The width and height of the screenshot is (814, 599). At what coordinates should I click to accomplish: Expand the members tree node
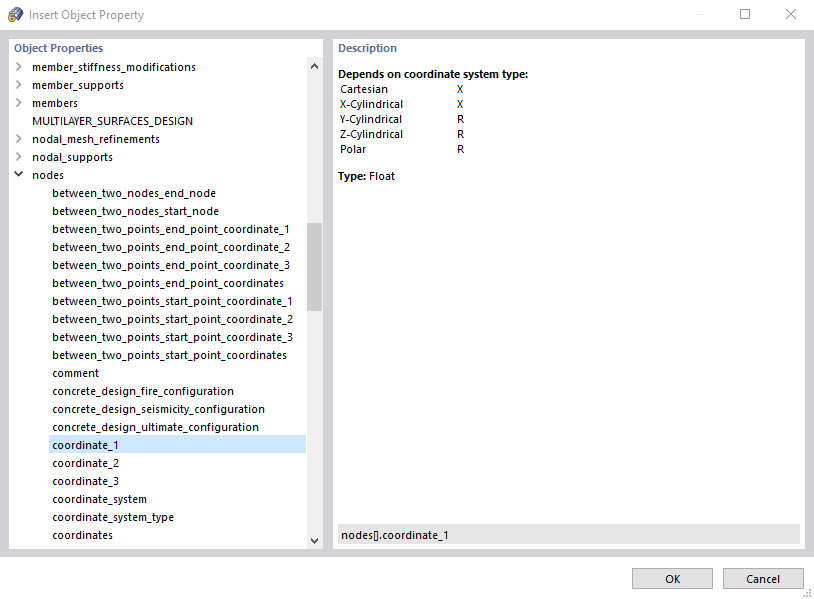(18, 103)
